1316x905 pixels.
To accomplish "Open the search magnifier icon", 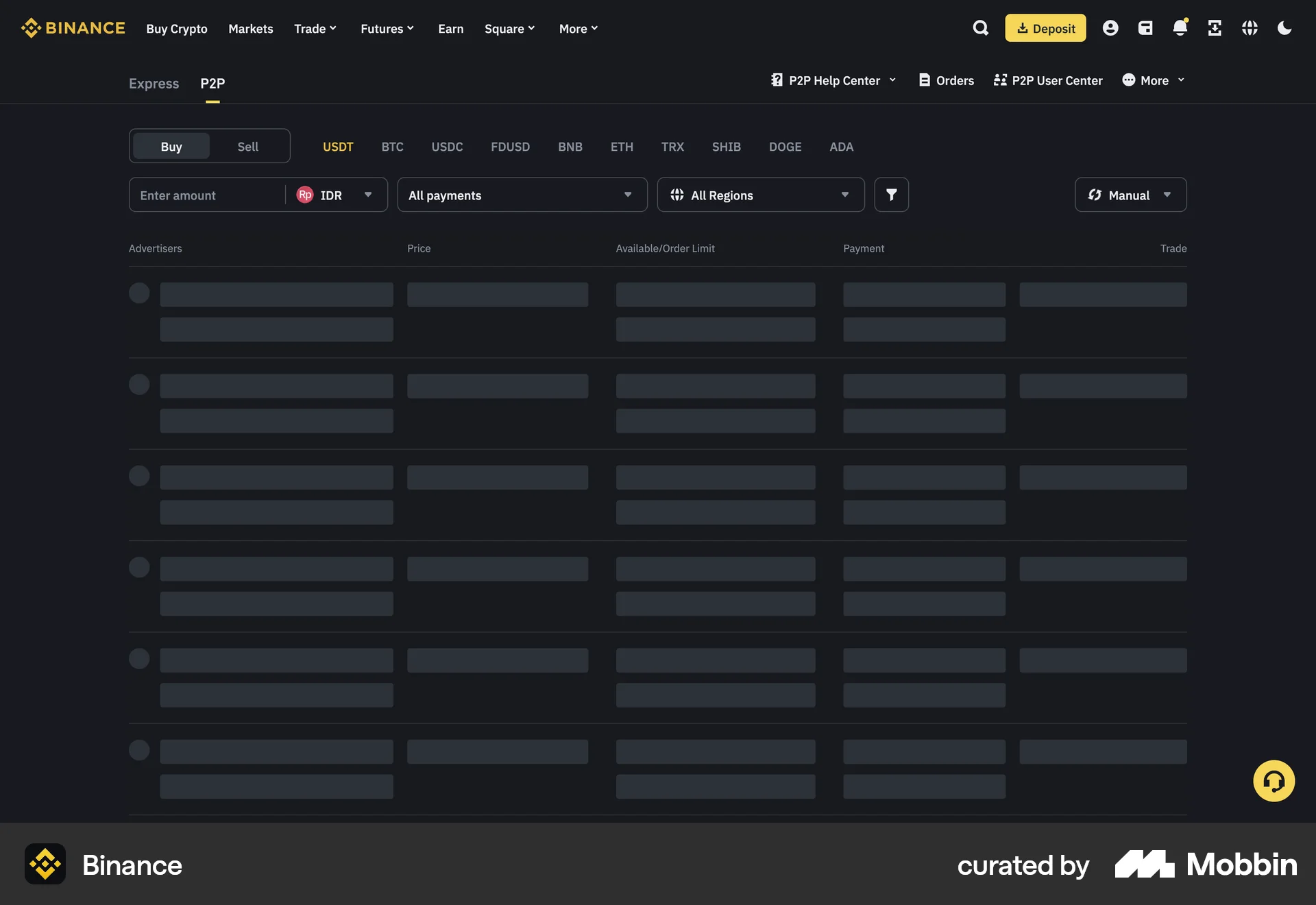I will point(980,28).
